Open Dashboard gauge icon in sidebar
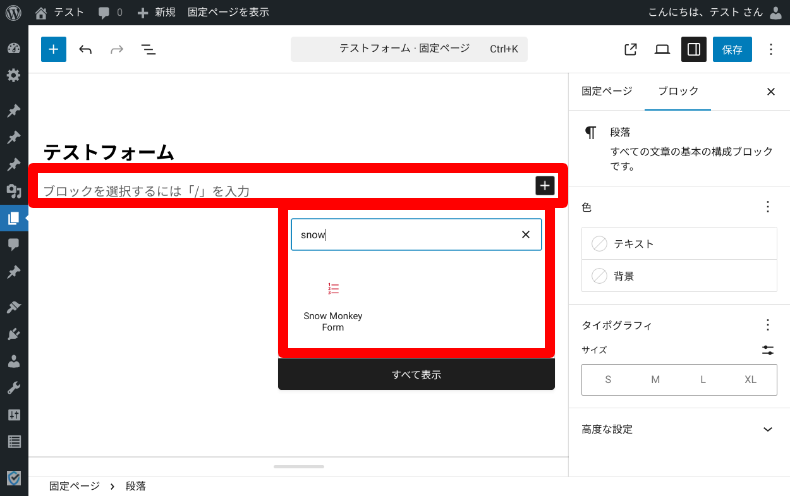This screenshot has width=790, height=496. pyautogui.click(x=14, y=48)
